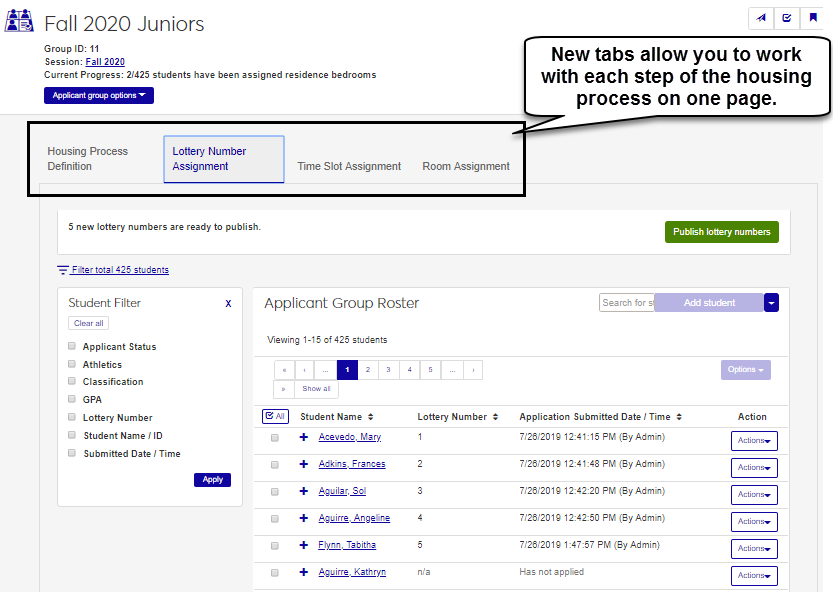The image size is (833, 592).
Task: Click the Publish lottery numbers button
Action: [x=721, y=231]
